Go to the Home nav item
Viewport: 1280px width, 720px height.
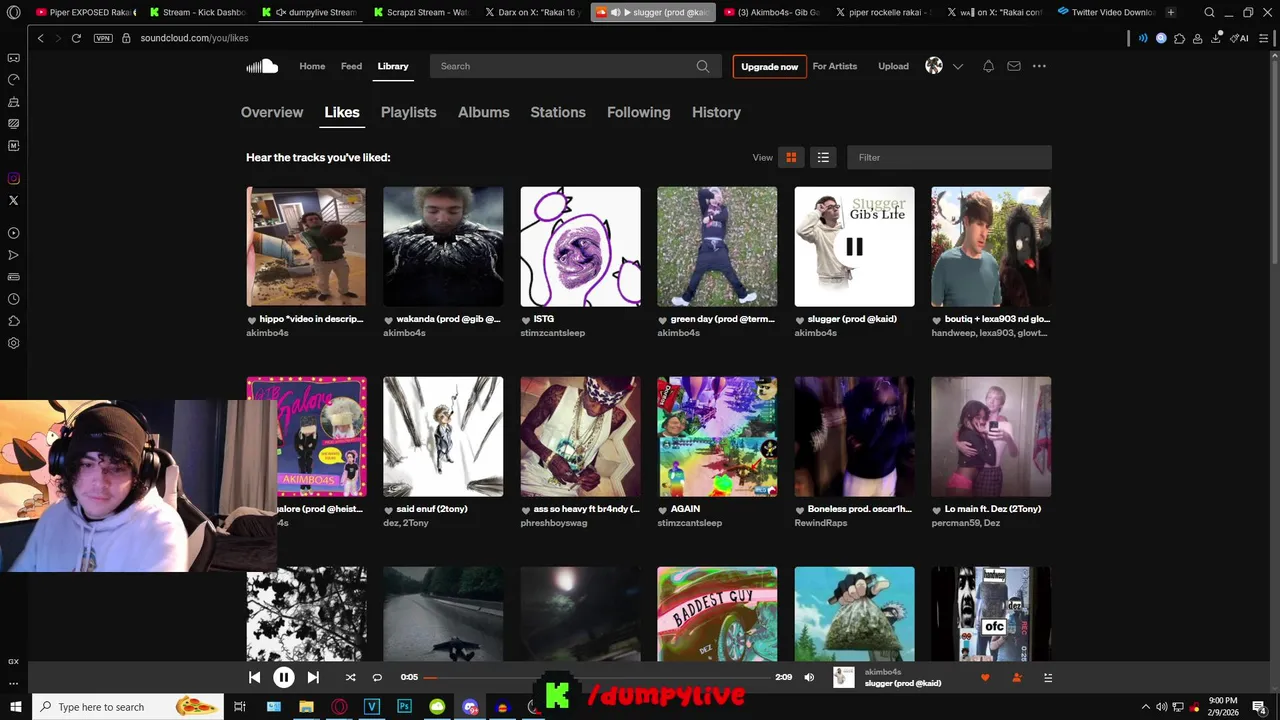click(312, 66)
